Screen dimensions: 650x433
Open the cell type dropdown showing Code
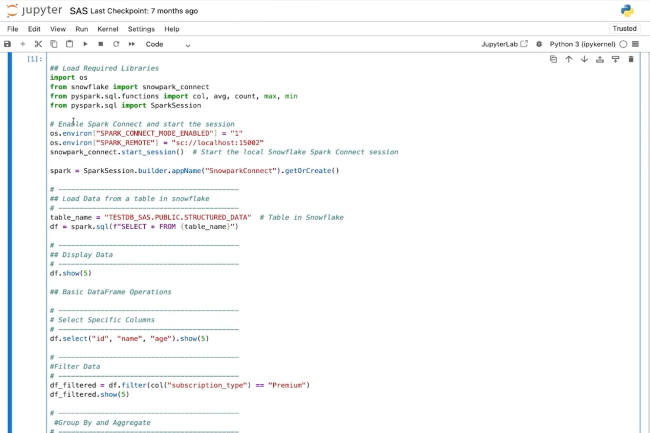tap(168, 44)
